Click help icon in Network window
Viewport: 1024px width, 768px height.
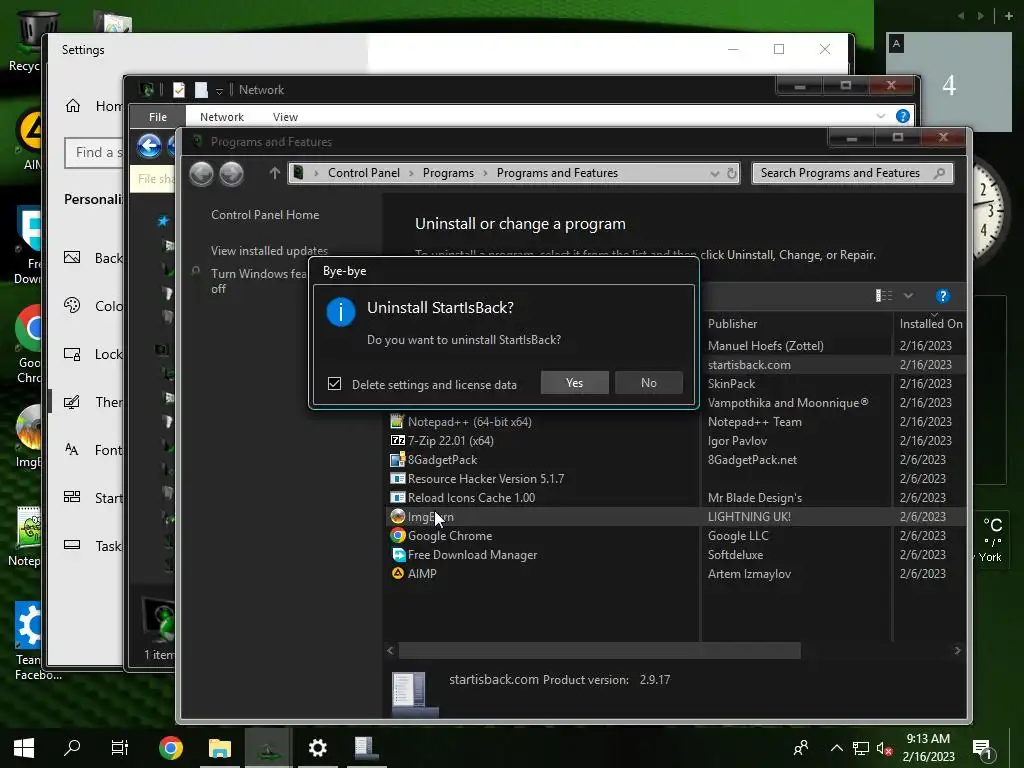[903, 116]
